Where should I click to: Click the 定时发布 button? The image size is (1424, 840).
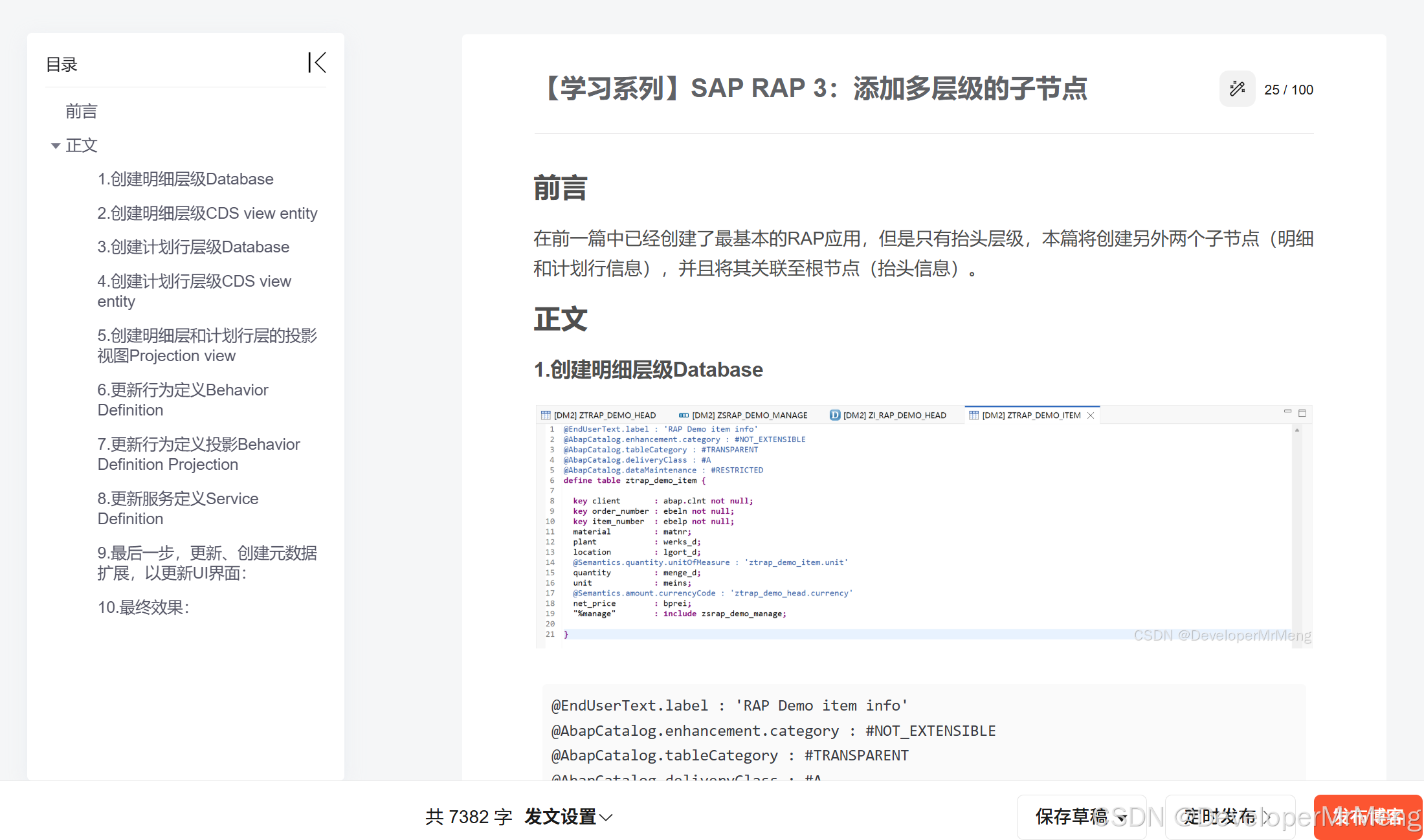(1229, 817)
